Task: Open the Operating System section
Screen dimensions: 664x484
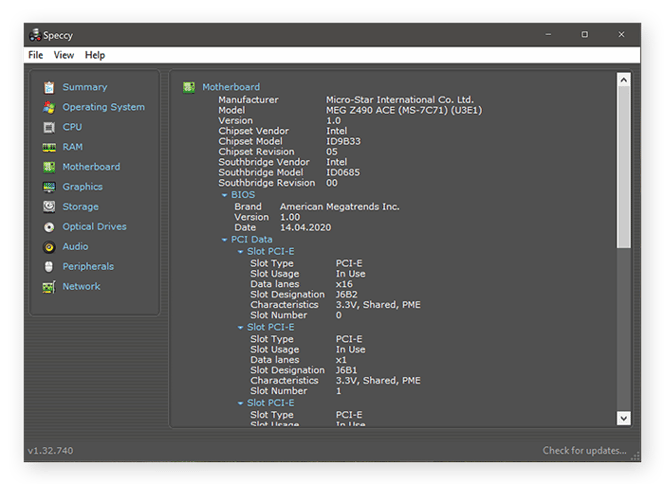Action: click(104, 107)
